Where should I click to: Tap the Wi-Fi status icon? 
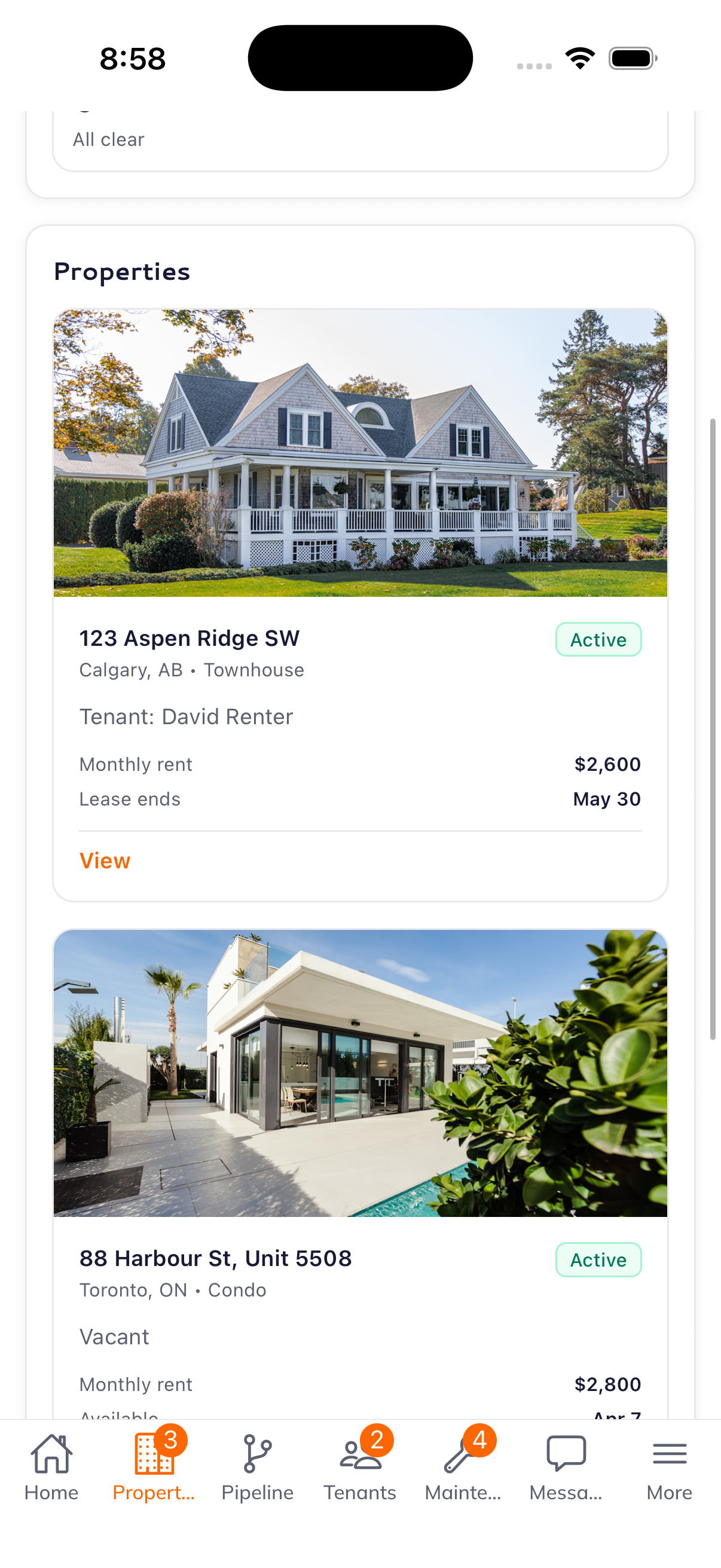(580, 59)
